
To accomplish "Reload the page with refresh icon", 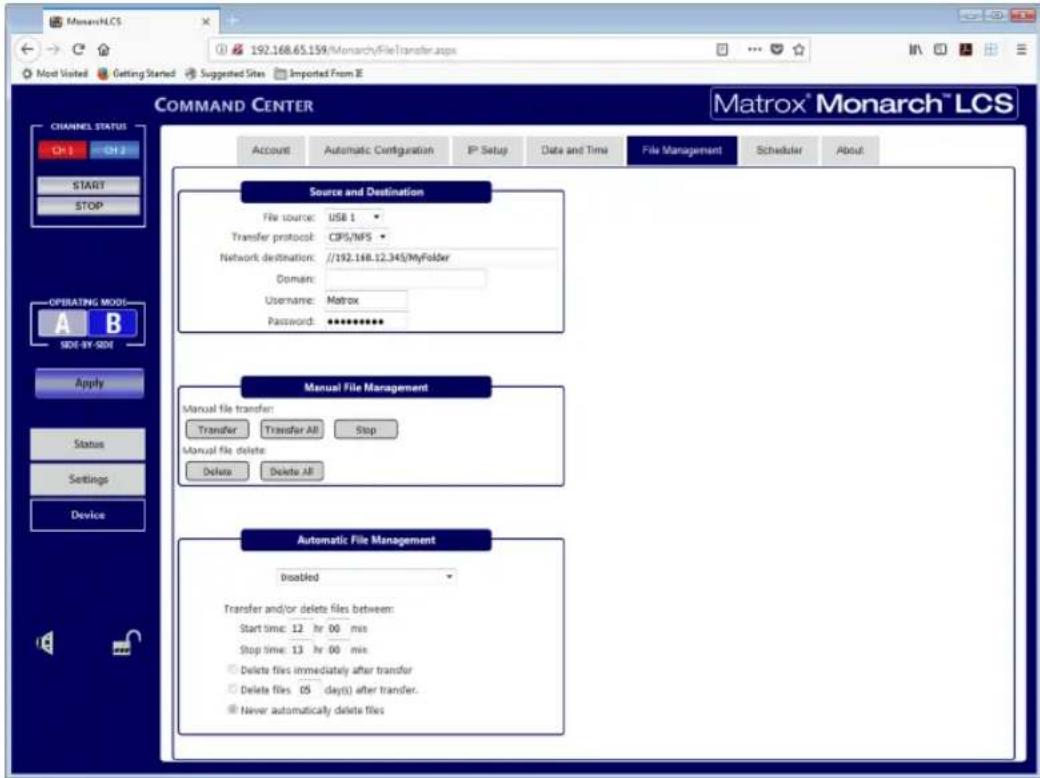I will [x=78, y=50].
